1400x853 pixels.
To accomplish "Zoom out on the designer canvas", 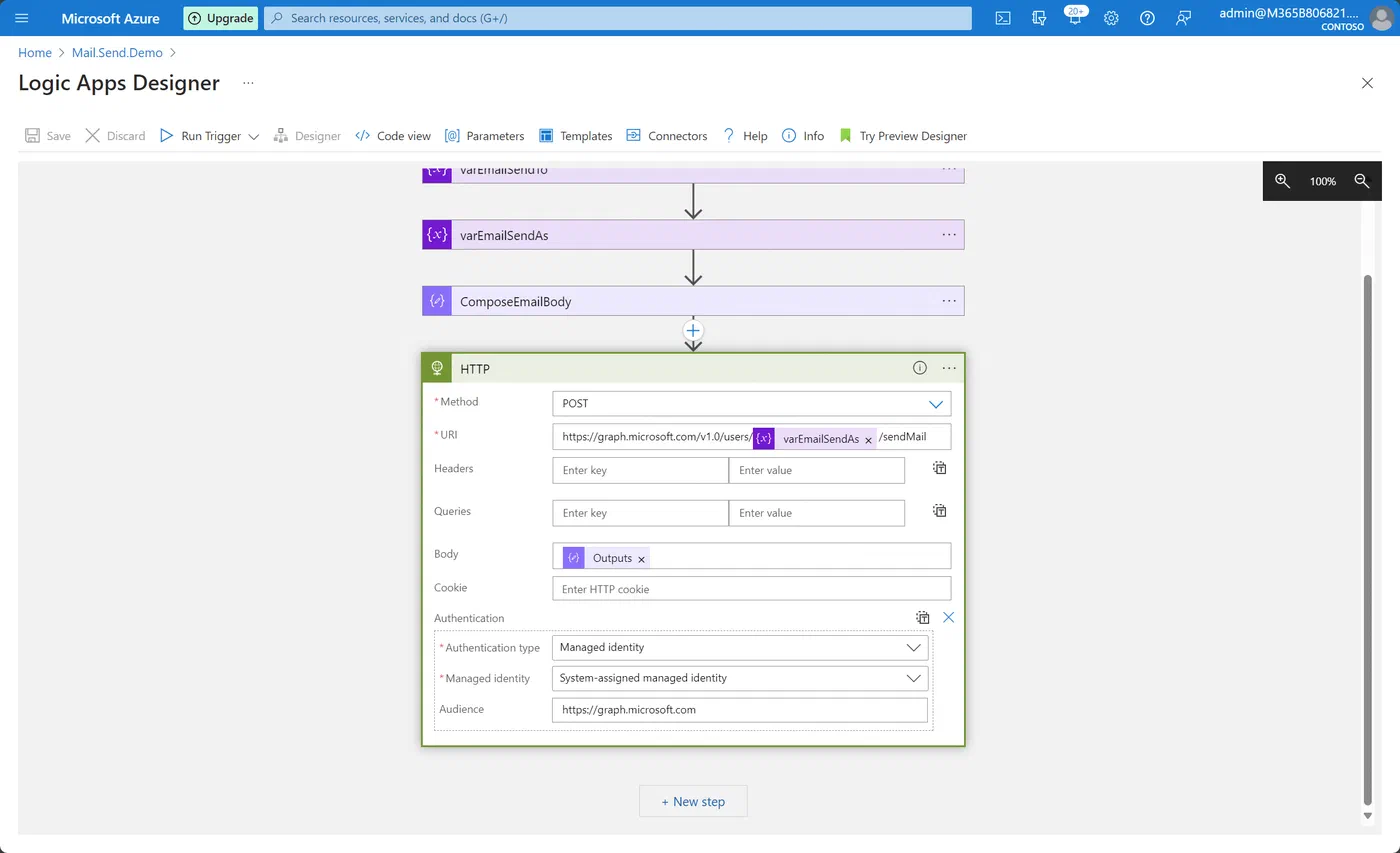I will (x=1361, y=181).
